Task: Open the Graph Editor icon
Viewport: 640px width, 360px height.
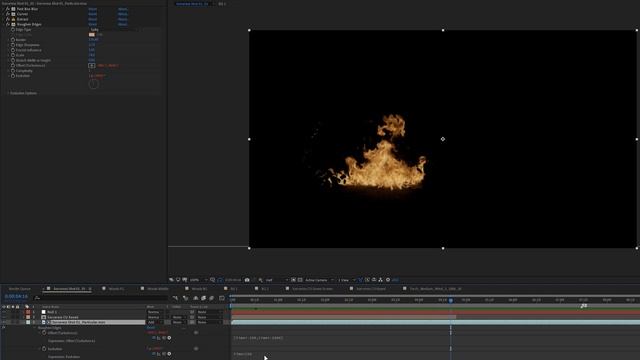Action: pyautogui.click(x=222, y=298)
